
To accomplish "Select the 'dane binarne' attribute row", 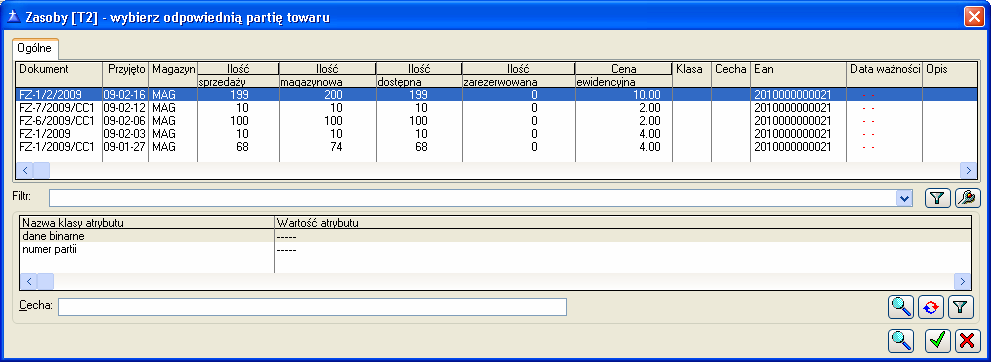I will 496,236.
